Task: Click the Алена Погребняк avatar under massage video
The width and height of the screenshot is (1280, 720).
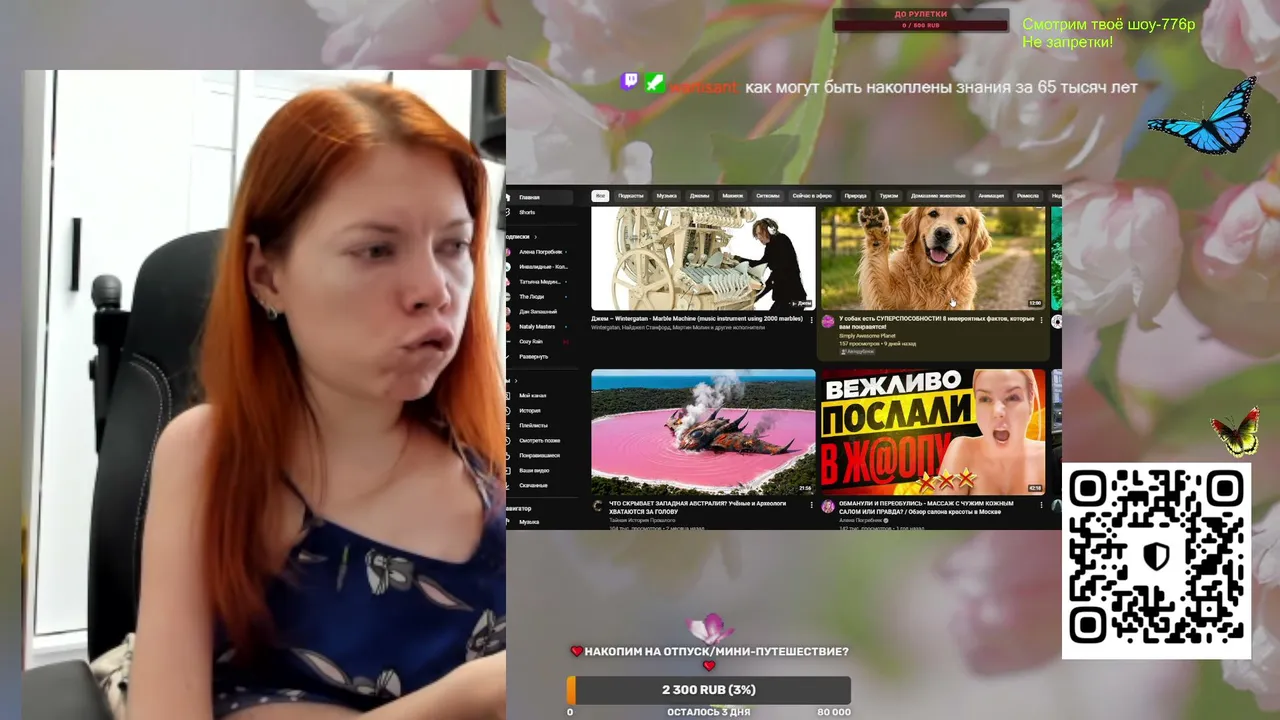Action: [x=828, y=506]
